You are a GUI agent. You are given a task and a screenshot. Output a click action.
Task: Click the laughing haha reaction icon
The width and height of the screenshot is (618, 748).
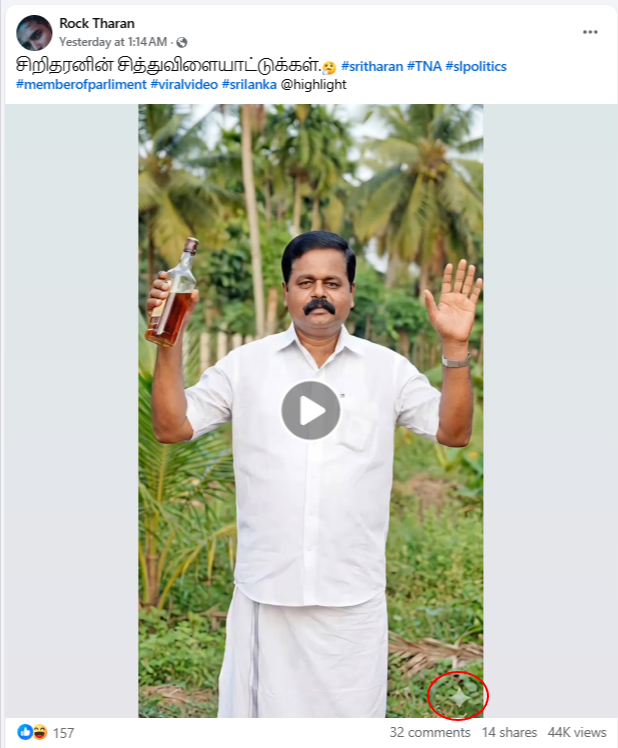coord(40,732)
